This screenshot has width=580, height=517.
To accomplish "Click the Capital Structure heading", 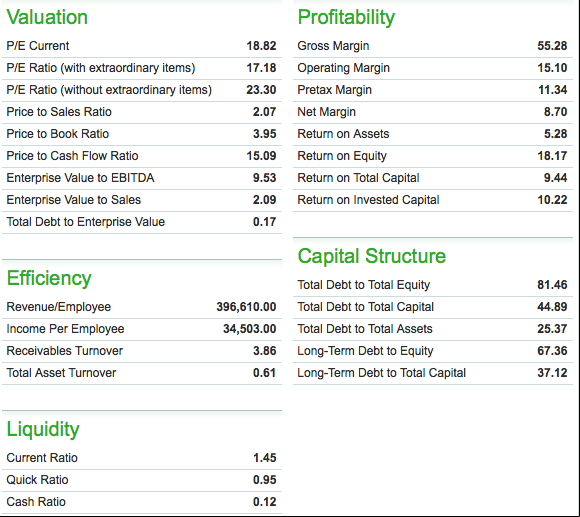I will pos(372,256).
